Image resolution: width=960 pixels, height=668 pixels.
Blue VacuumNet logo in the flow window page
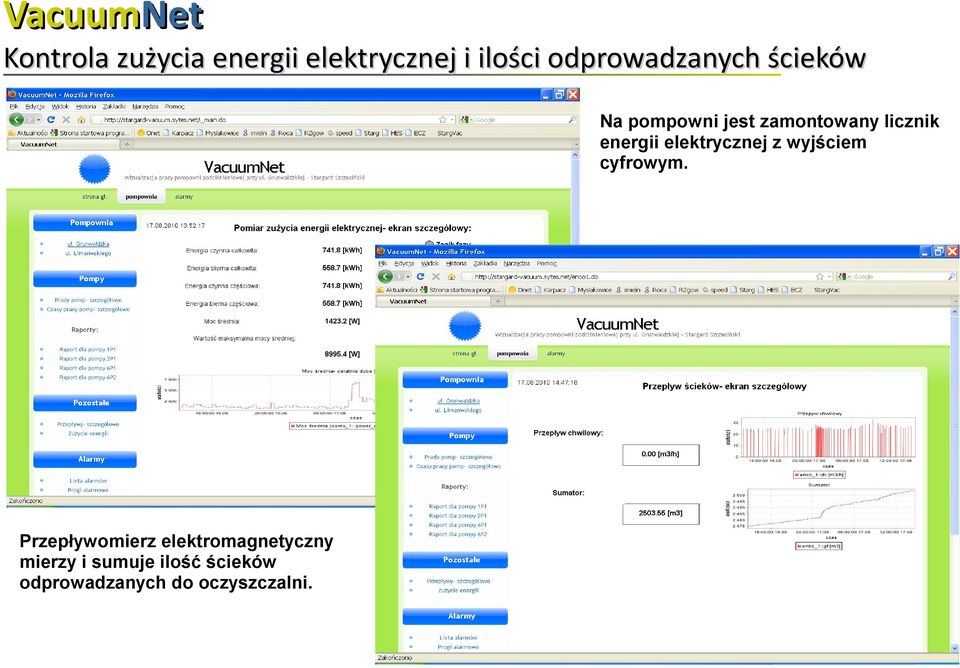(465, 326)
